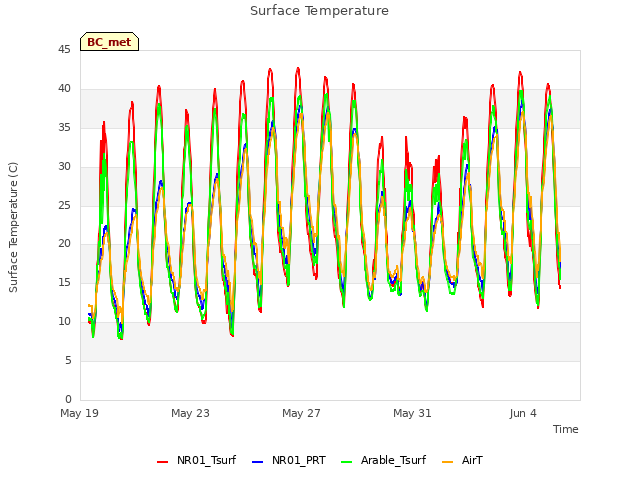Click the May 23 date tick label
The width and height of the screenshot is (640, 480).
[190, 413]
